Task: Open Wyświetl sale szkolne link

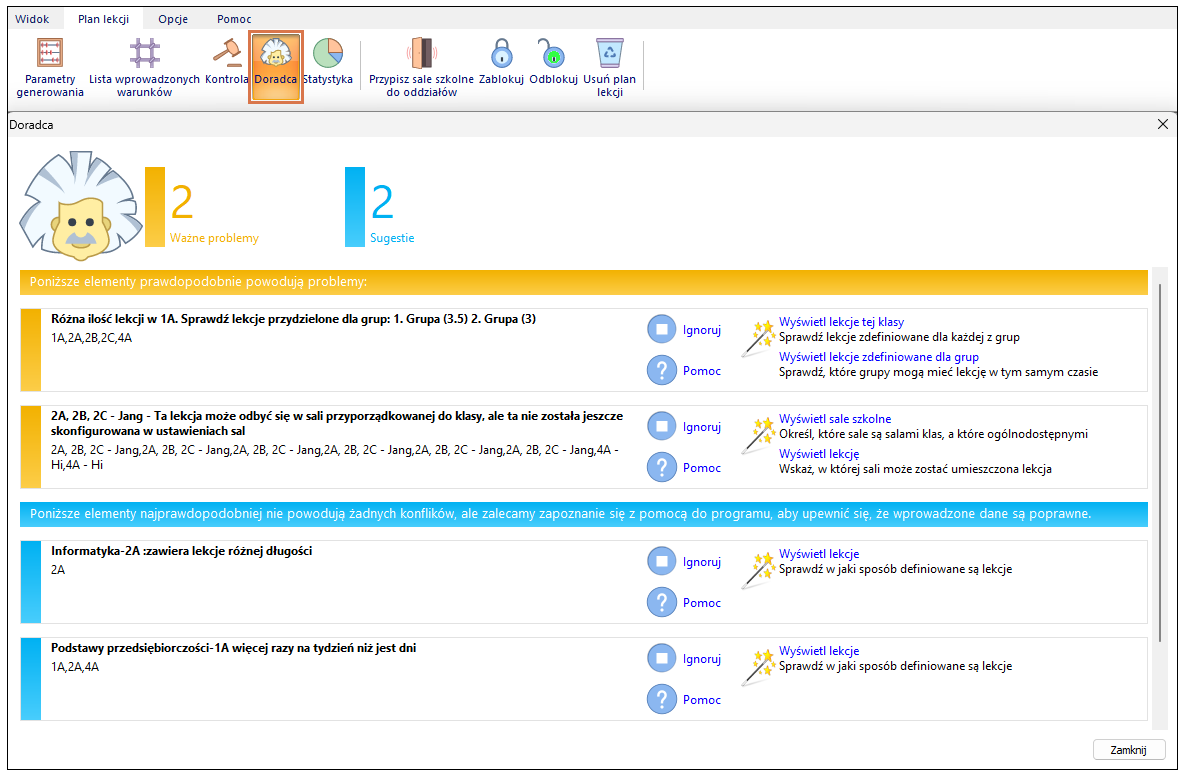Action: (835, 419)
